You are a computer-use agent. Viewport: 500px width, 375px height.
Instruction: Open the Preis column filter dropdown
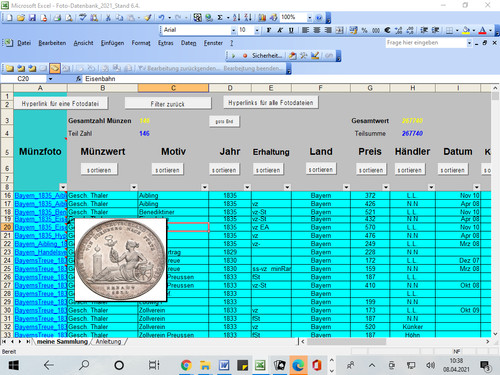[x=386, y=187]
